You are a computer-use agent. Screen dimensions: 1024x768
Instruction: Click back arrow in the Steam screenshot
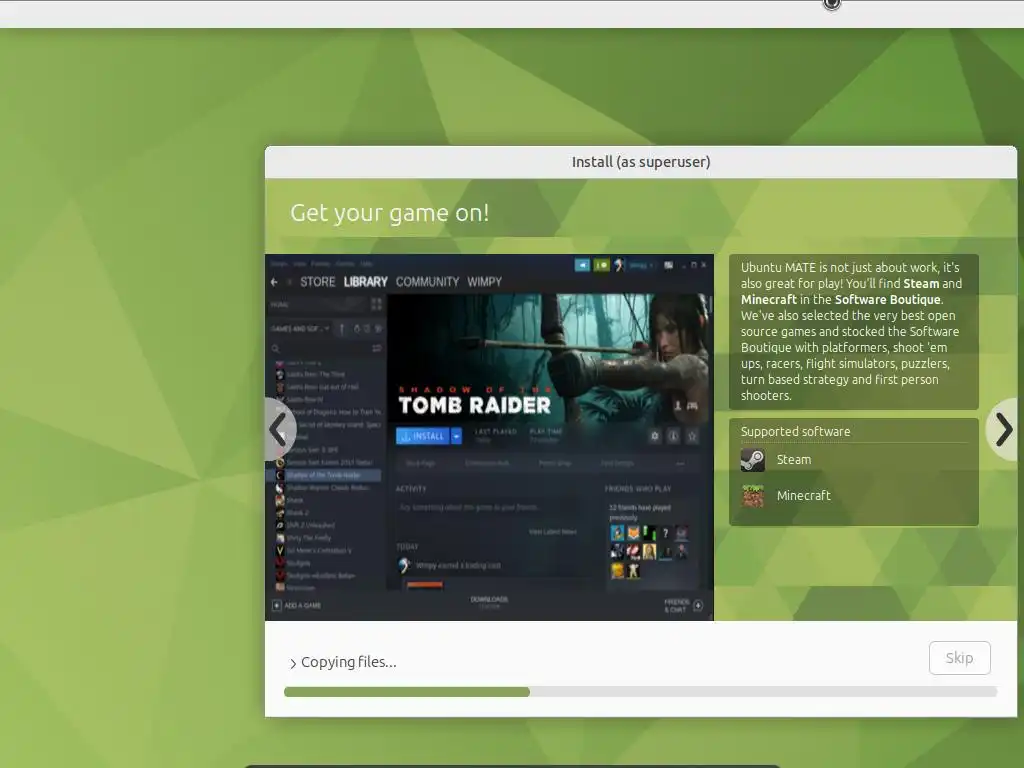click(274, 282)
